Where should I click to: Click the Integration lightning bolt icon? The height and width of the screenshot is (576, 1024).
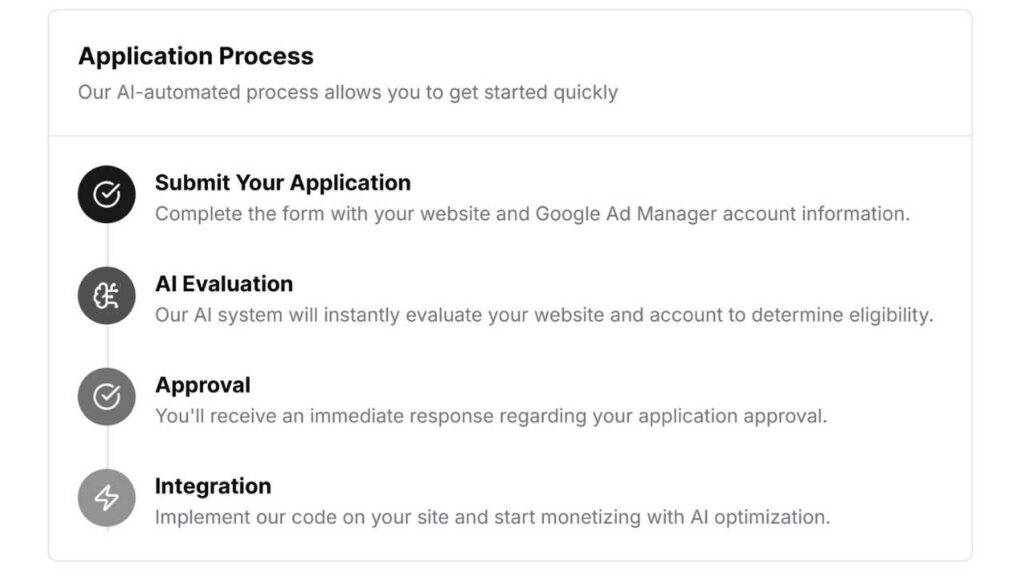click(x=106, y=498)
